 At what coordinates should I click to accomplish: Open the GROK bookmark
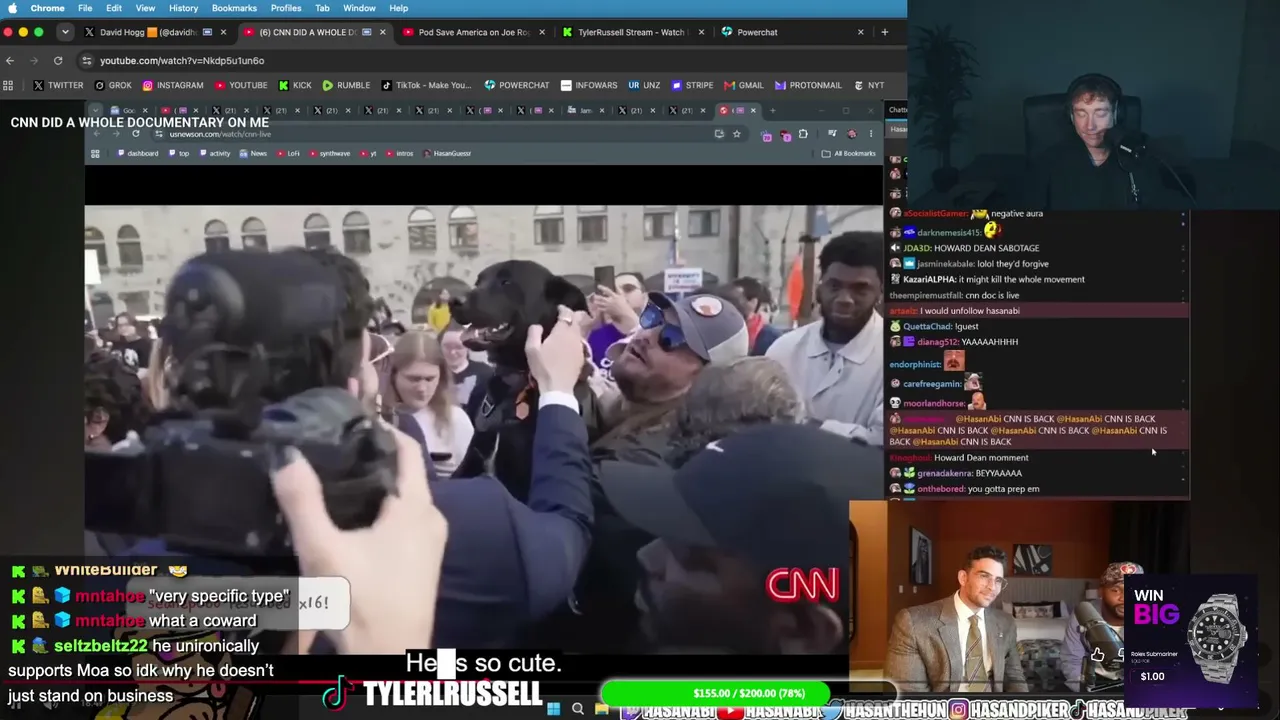pos(112,85)
